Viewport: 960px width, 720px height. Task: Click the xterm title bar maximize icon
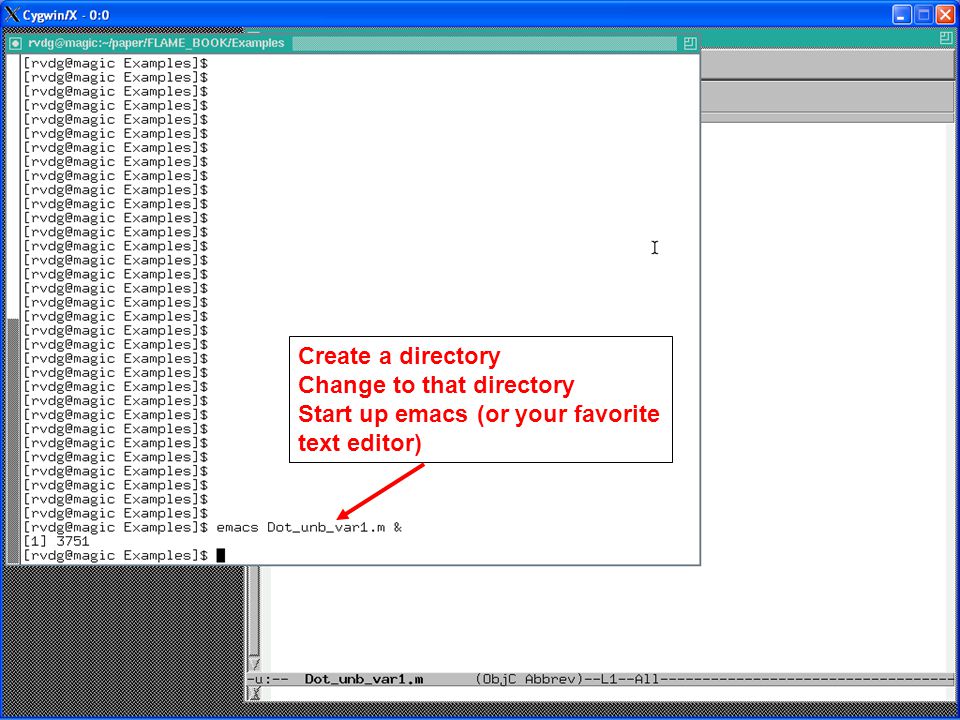(x=690, y=43)
